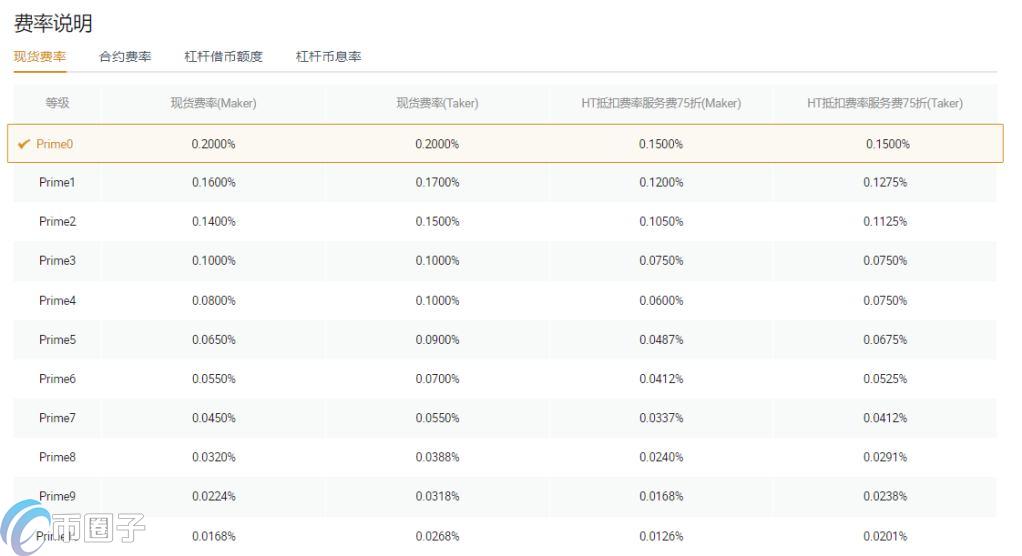Screen dimensions: 1022x556
Task: Click Prime2 Maker fee 0.1400%
Action: coord(214,222)
